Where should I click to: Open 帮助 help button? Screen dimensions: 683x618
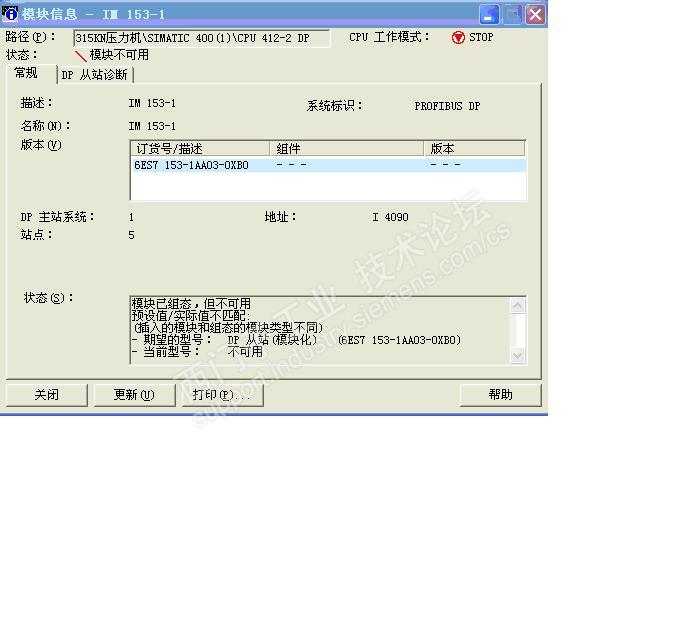tap(500, 395)
